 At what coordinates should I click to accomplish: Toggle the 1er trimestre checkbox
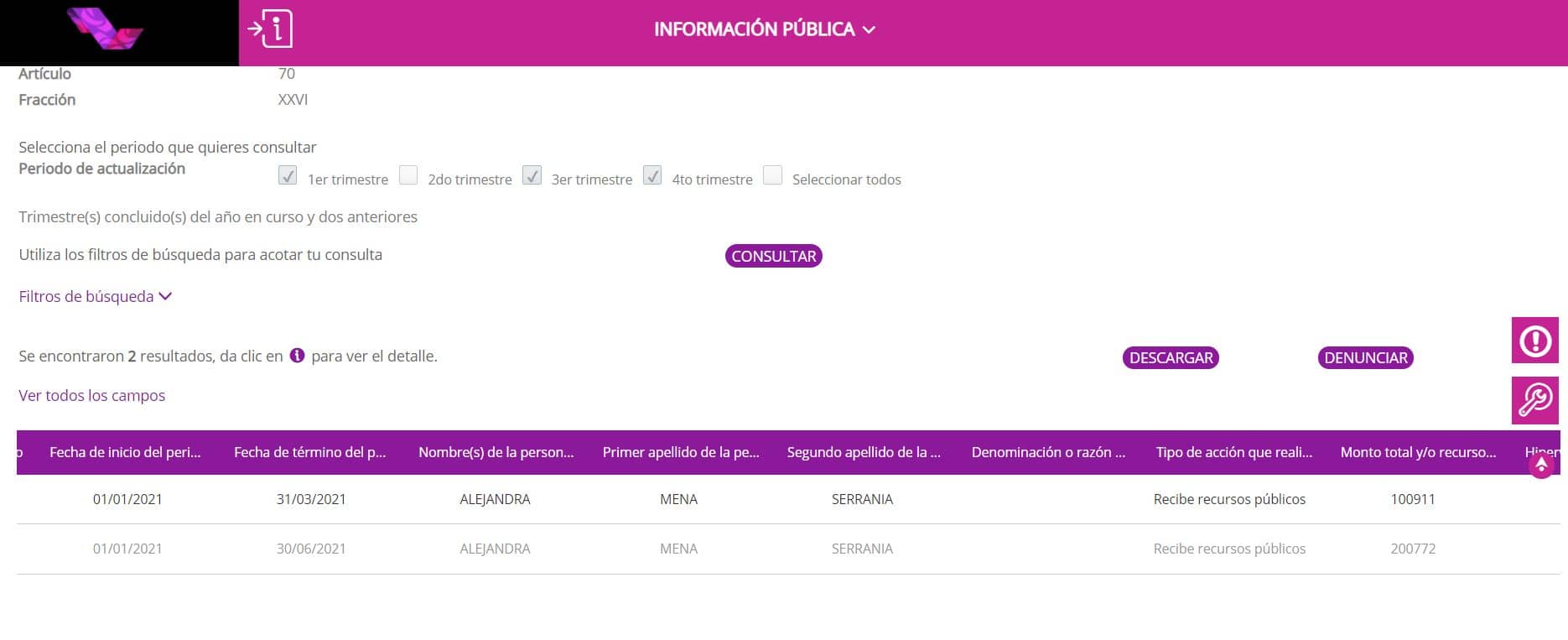click(288, 175)
